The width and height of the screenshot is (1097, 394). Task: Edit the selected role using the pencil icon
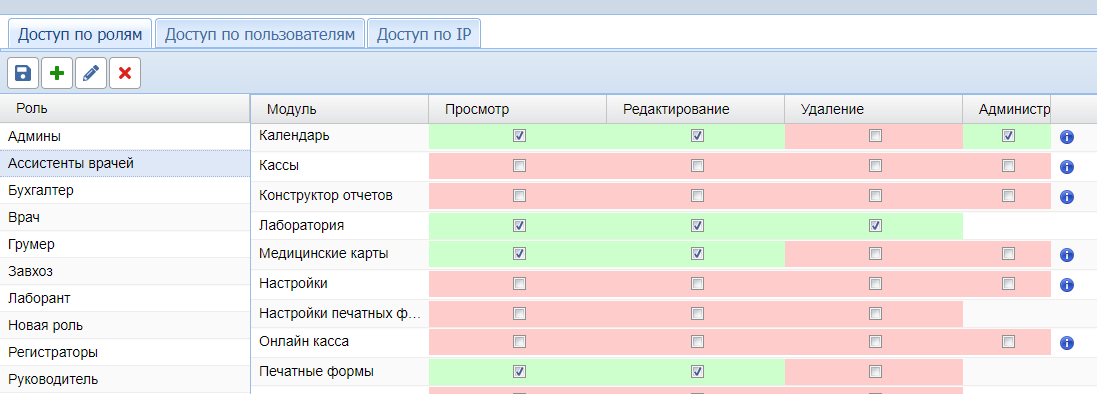click(91, 73)
